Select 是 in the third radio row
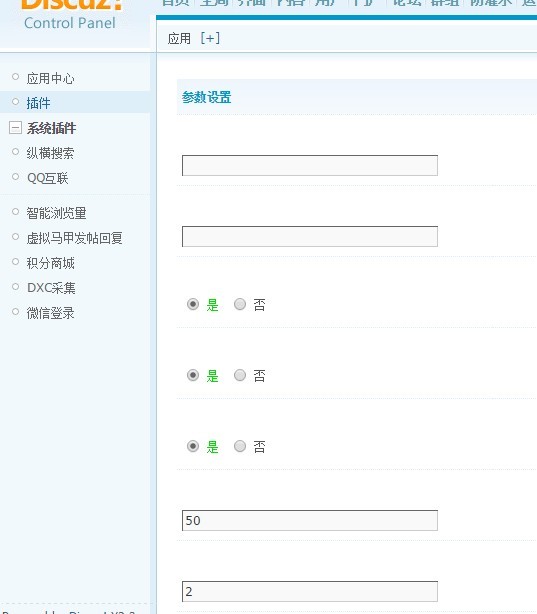The height and width of the screenshot is (614, 537). click(x=193, y=446)
